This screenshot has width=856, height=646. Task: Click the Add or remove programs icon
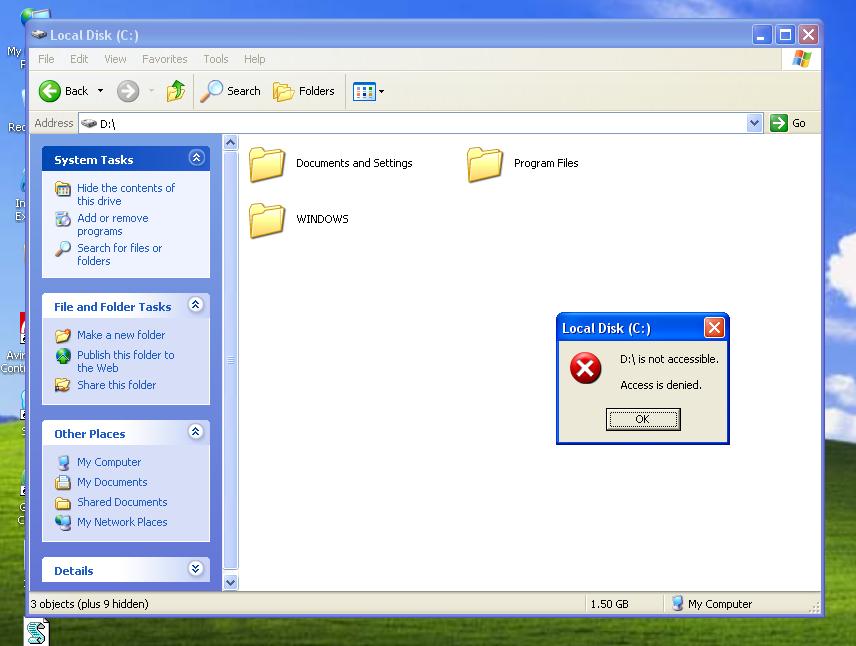pos(63,219)
